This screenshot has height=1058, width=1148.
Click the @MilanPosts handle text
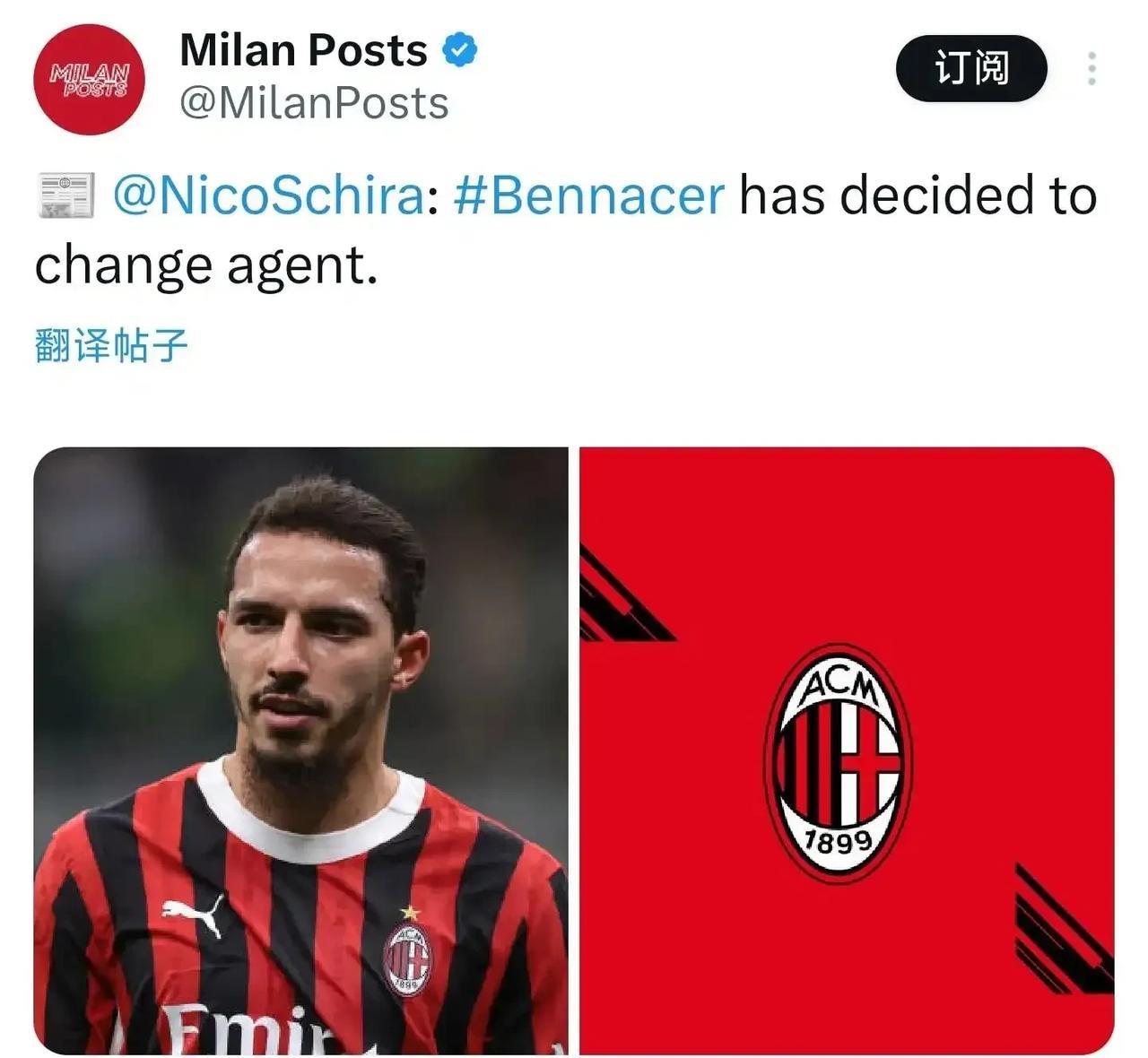(314, 103)
